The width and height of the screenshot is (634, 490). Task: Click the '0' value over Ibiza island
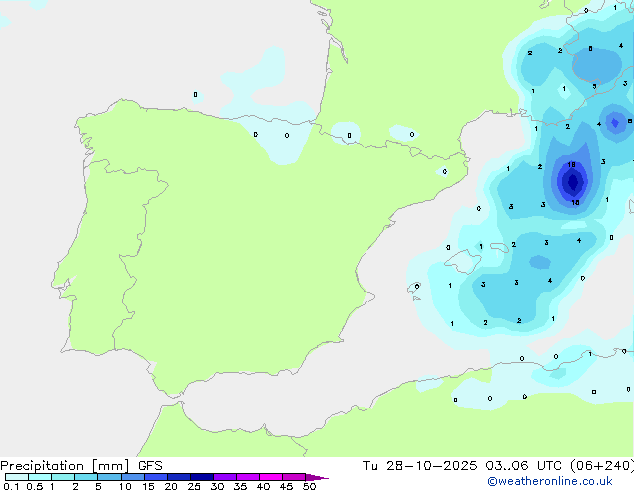point(417,287)
